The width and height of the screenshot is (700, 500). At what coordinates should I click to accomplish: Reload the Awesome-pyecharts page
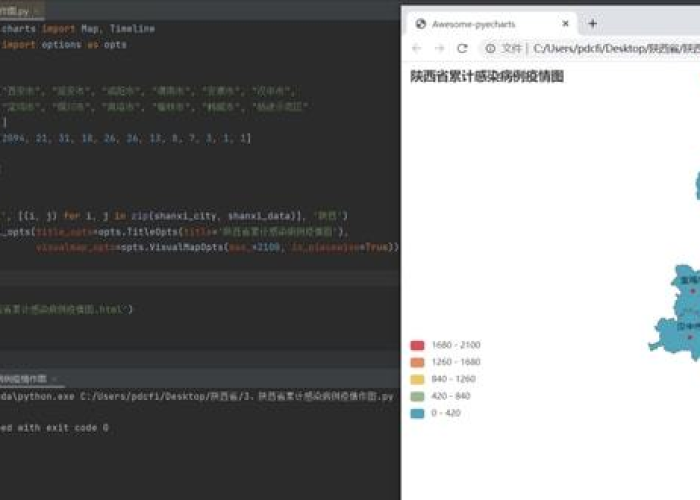[462, 48]
